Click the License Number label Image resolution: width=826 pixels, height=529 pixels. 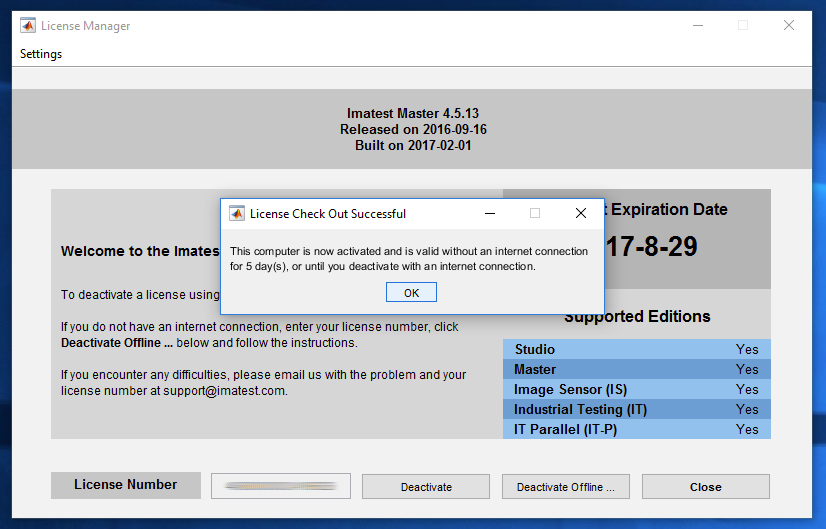pos(125,485)
